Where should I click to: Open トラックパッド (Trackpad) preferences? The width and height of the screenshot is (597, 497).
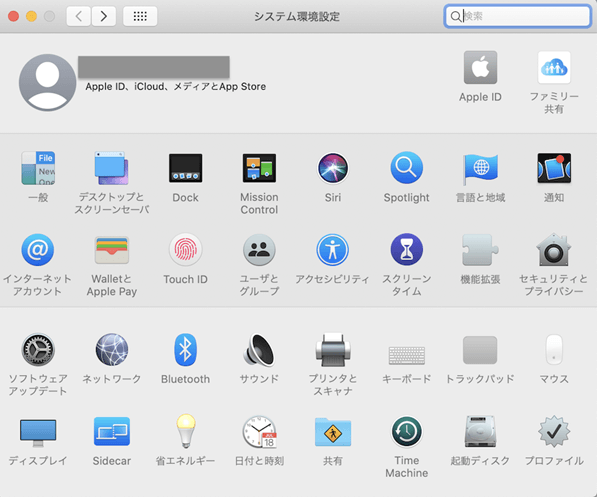tap(480, 350)
